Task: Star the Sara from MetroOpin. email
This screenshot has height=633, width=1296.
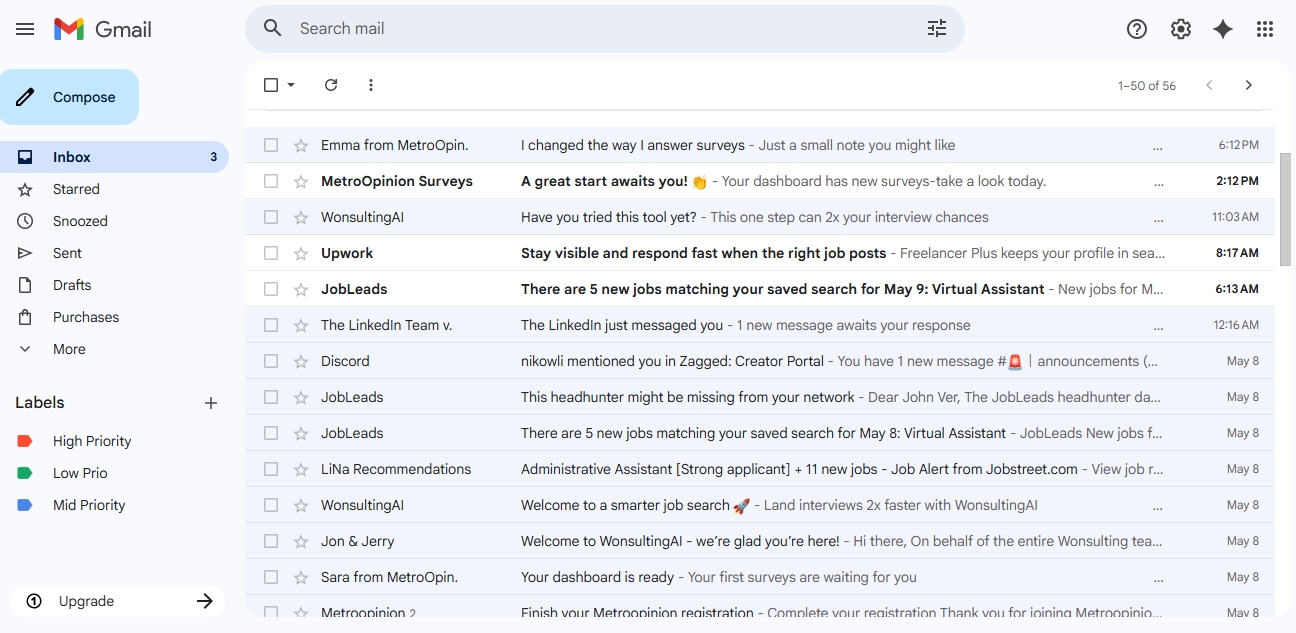Action: pyautogui.click(x=301, y=577)
